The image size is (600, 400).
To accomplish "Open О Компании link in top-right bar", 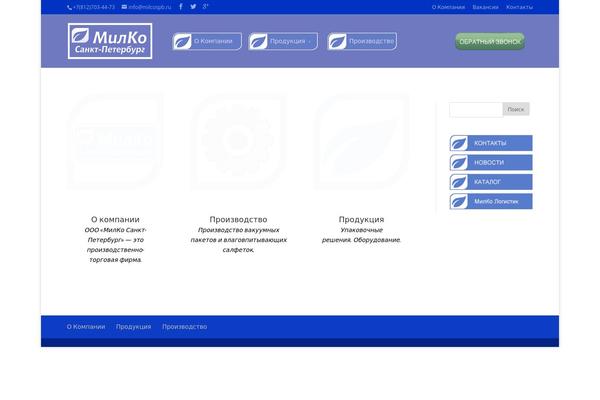I will (448, 7).
